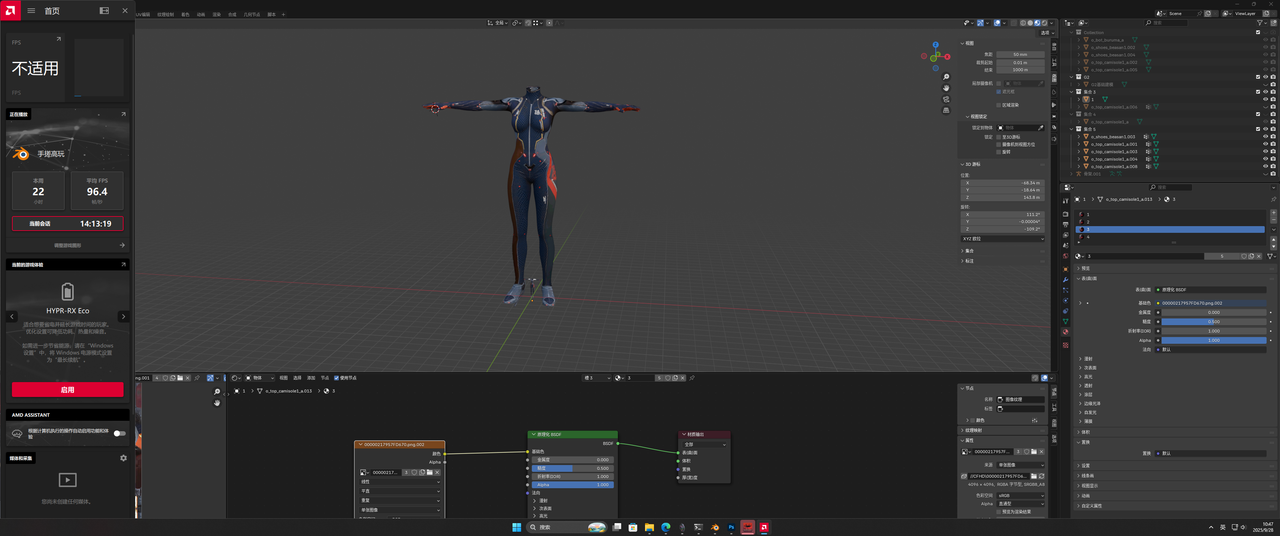Viewport: 1280px width, 536px height.
Task: Click the red 启用 button for HYPR-RX Eco
Action: (67, 390)
